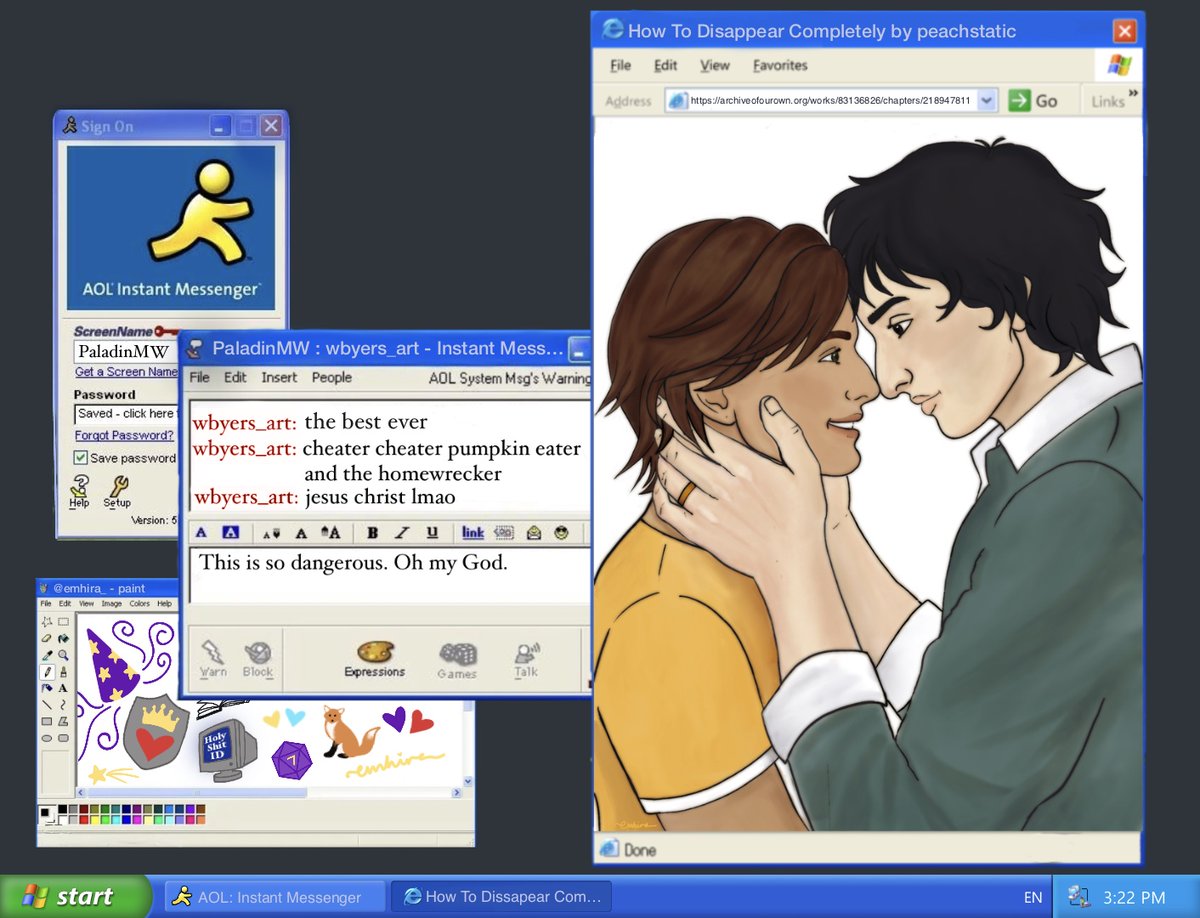This screenshot has width=1200, height=918.
Task: Pick the Fill With Color bucket tool
Action: (x=63, y=639)
